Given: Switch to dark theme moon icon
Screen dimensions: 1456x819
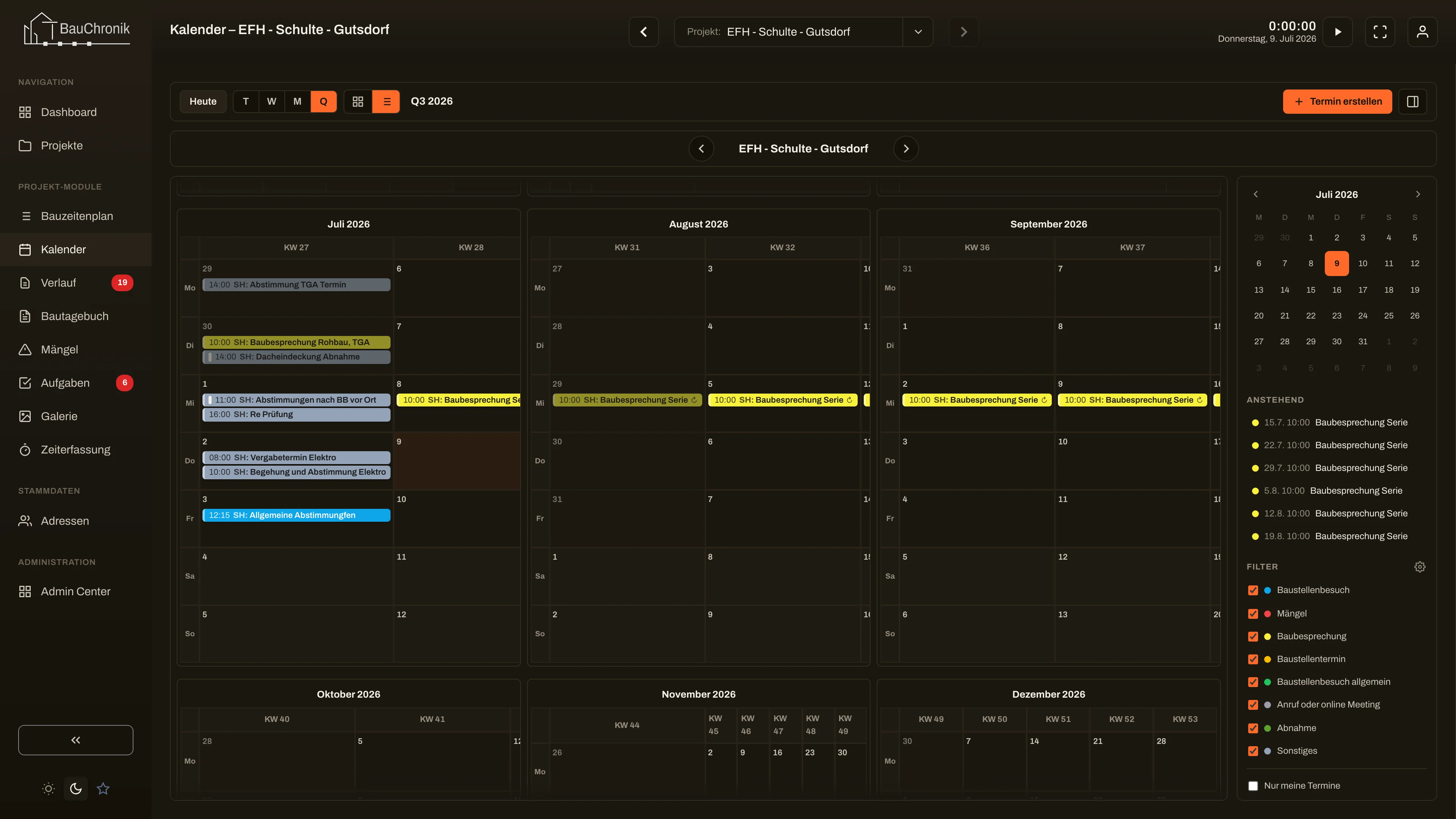Looking at the screenshot, I should coord(76,789).
